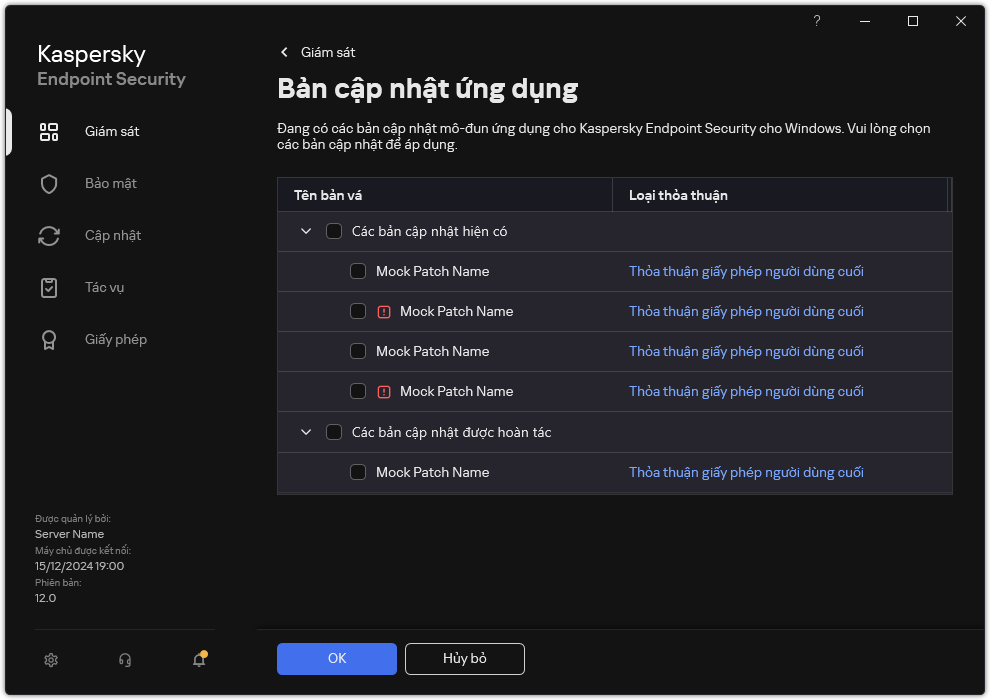This screenshot has width=990, height=700.
Task: Click the support headset icon
Action: [125, 660]
